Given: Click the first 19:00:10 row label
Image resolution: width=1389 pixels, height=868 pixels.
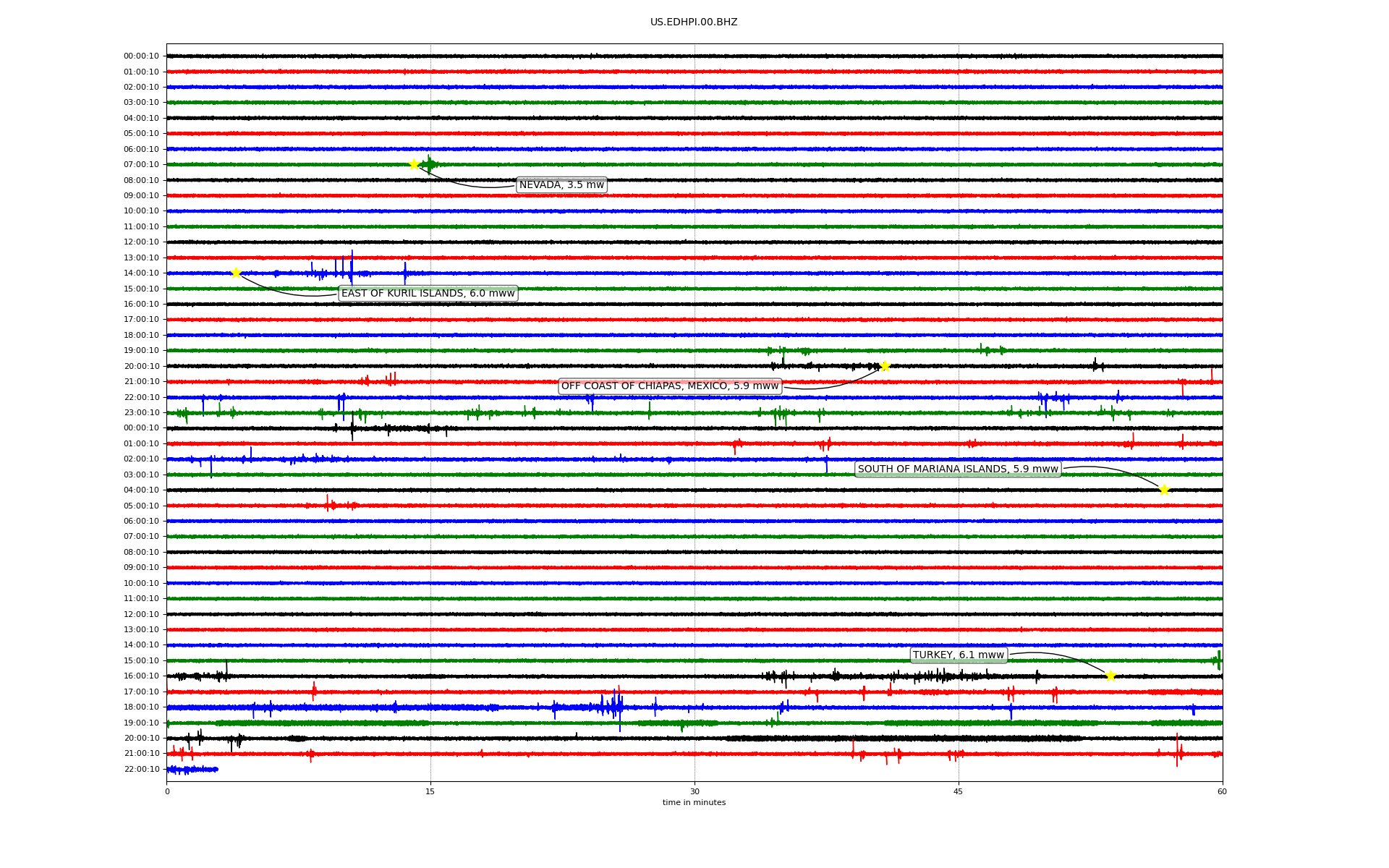Looking at the screenshot, I should [141, 351].
